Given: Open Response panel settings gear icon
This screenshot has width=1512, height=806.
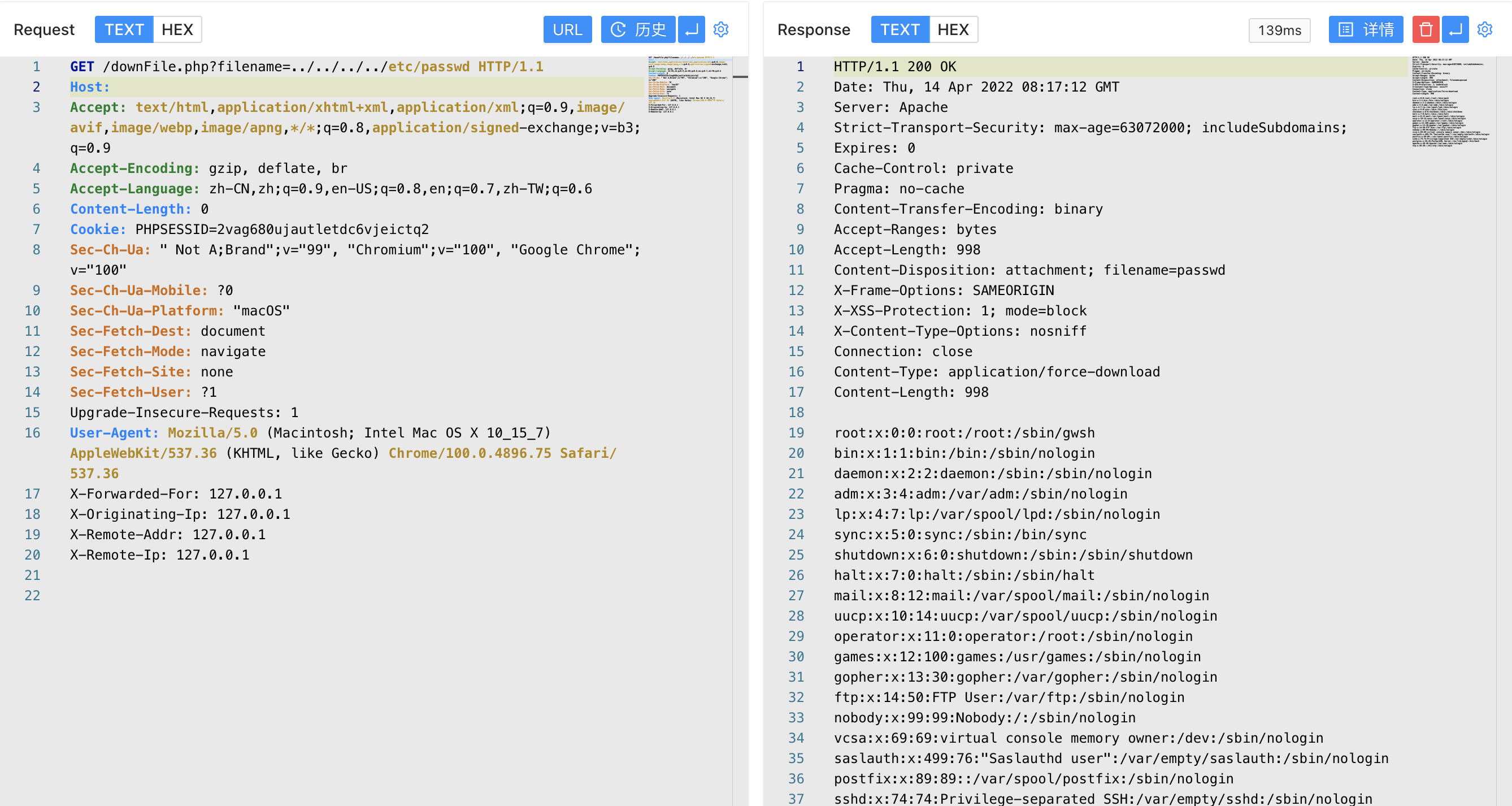Looking at the screenshot, I should pyautogui.click(x=1484, y=29).
